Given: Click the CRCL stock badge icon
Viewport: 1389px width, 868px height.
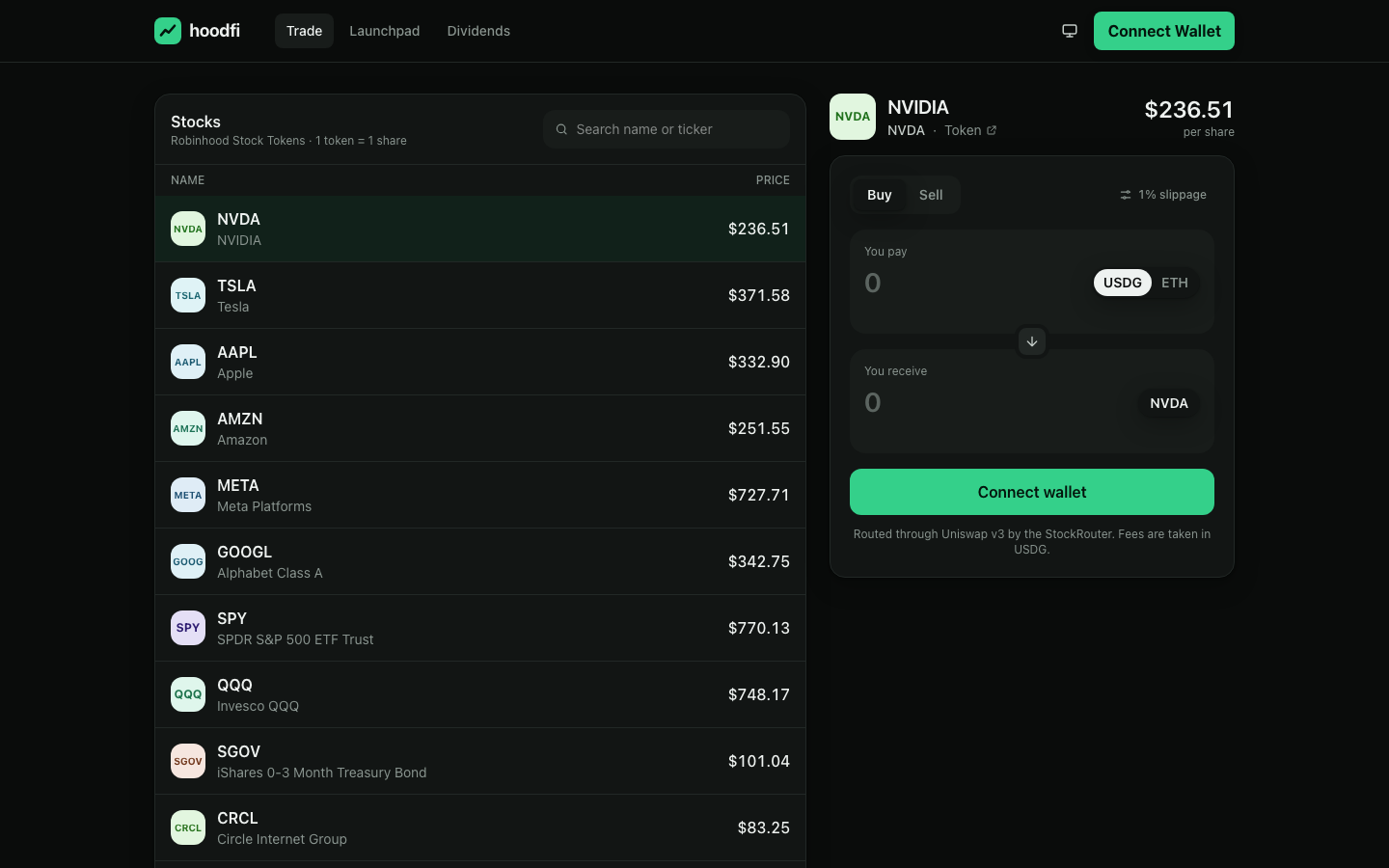Looking at the screenshot, I should (x=188, y=827).
